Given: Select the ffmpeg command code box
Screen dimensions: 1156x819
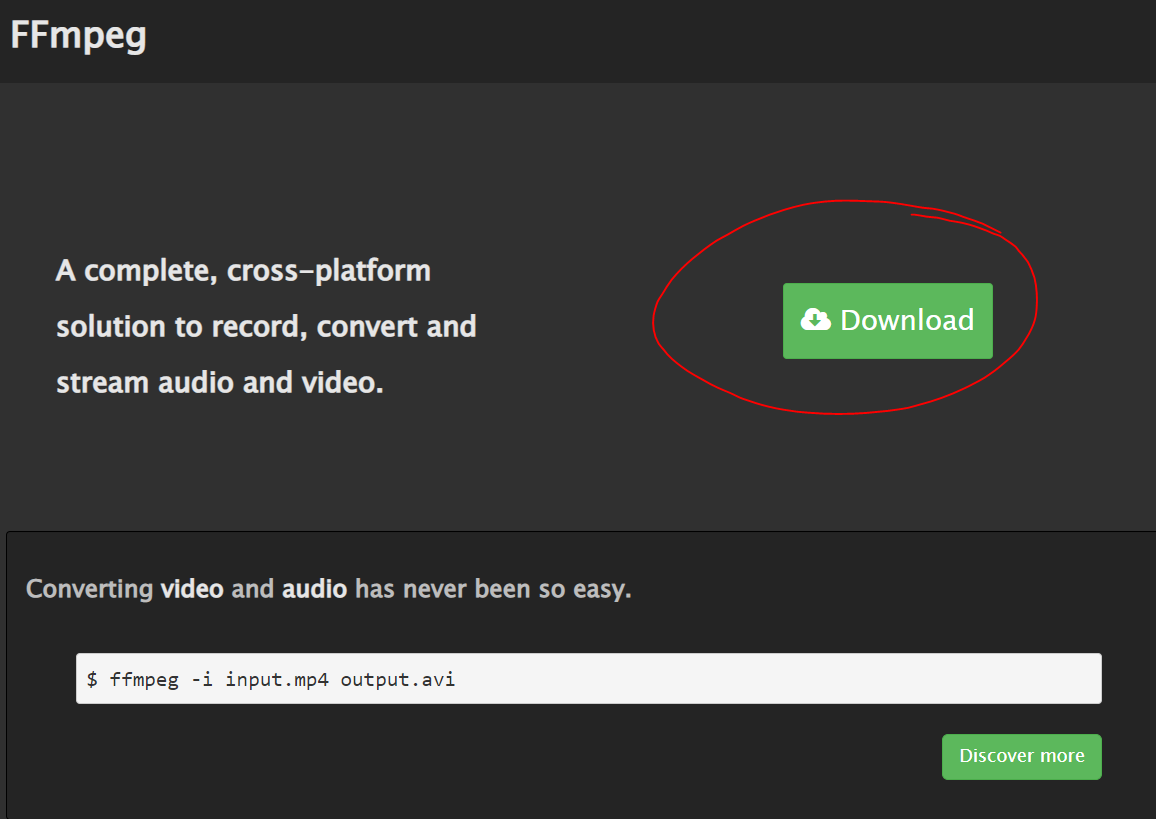Looking at the screenshot, I should (x=589, y=678).
